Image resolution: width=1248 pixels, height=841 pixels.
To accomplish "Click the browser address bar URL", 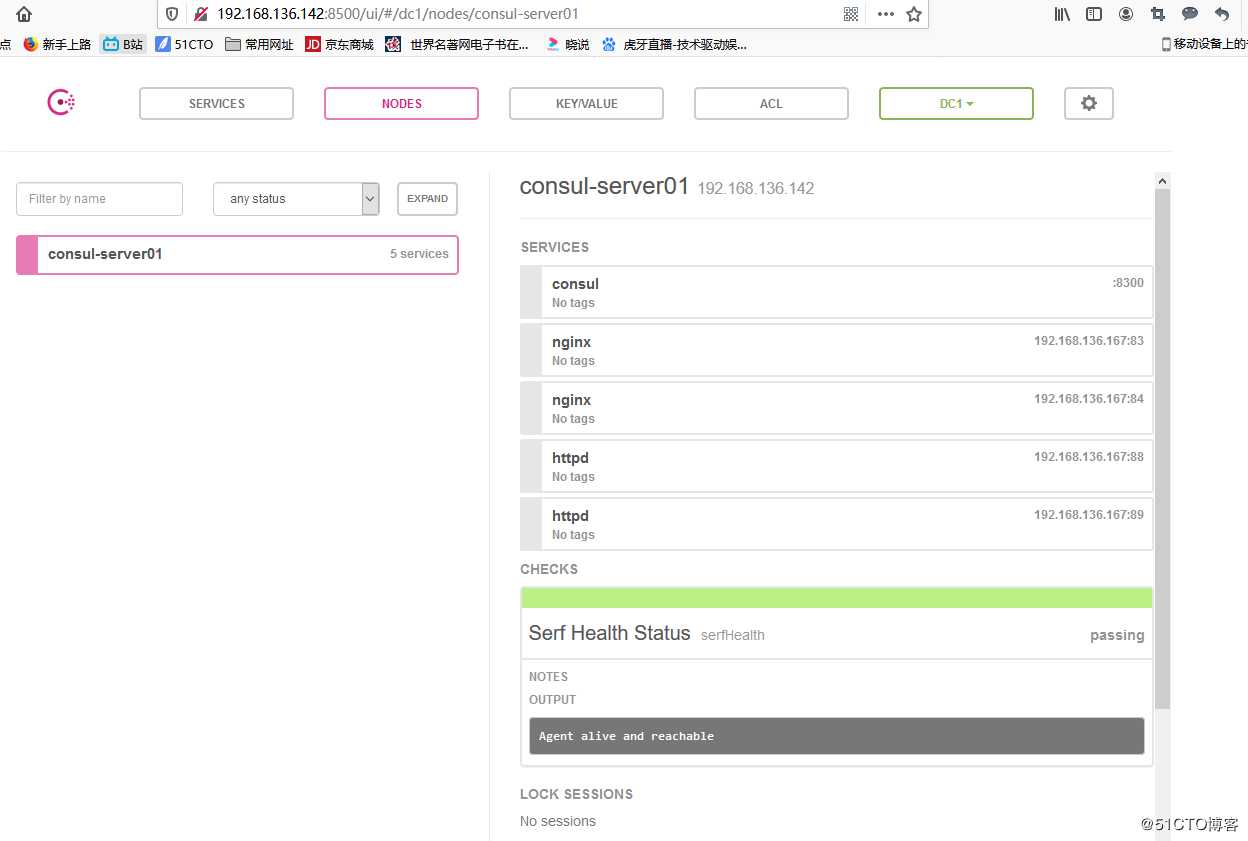I will (x=398, y=14).
